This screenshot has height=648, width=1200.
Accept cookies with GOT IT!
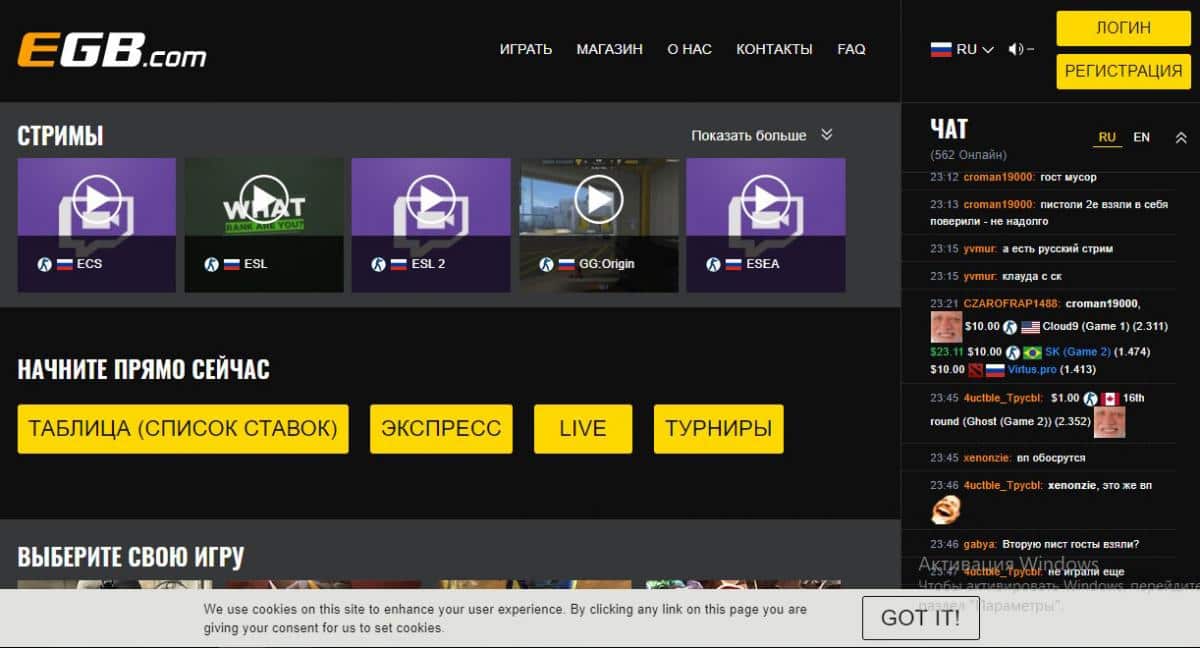pyautogui.click(x=920, y=618)
